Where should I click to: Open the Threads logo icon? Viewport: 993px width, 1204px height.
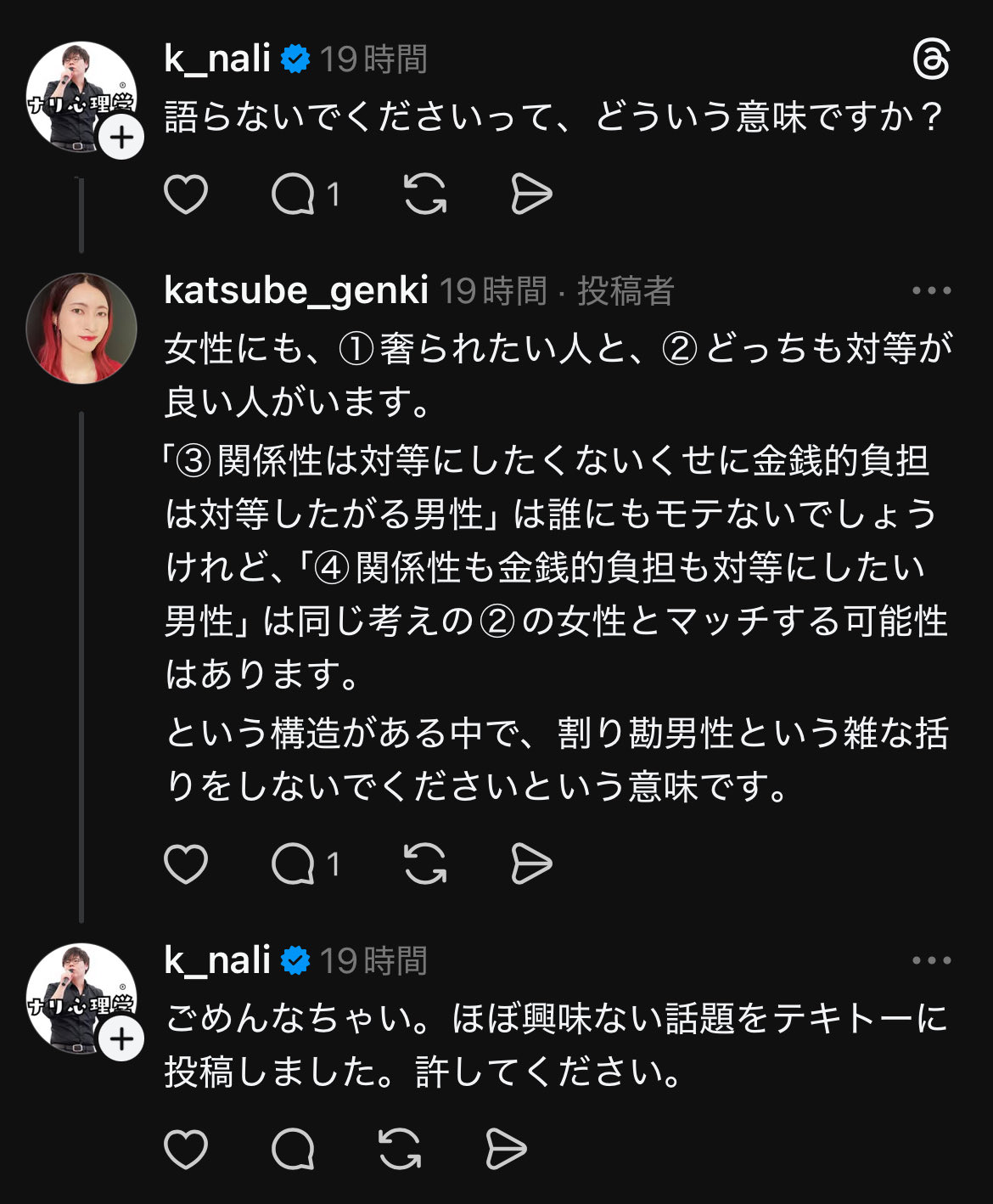[931, 60]
